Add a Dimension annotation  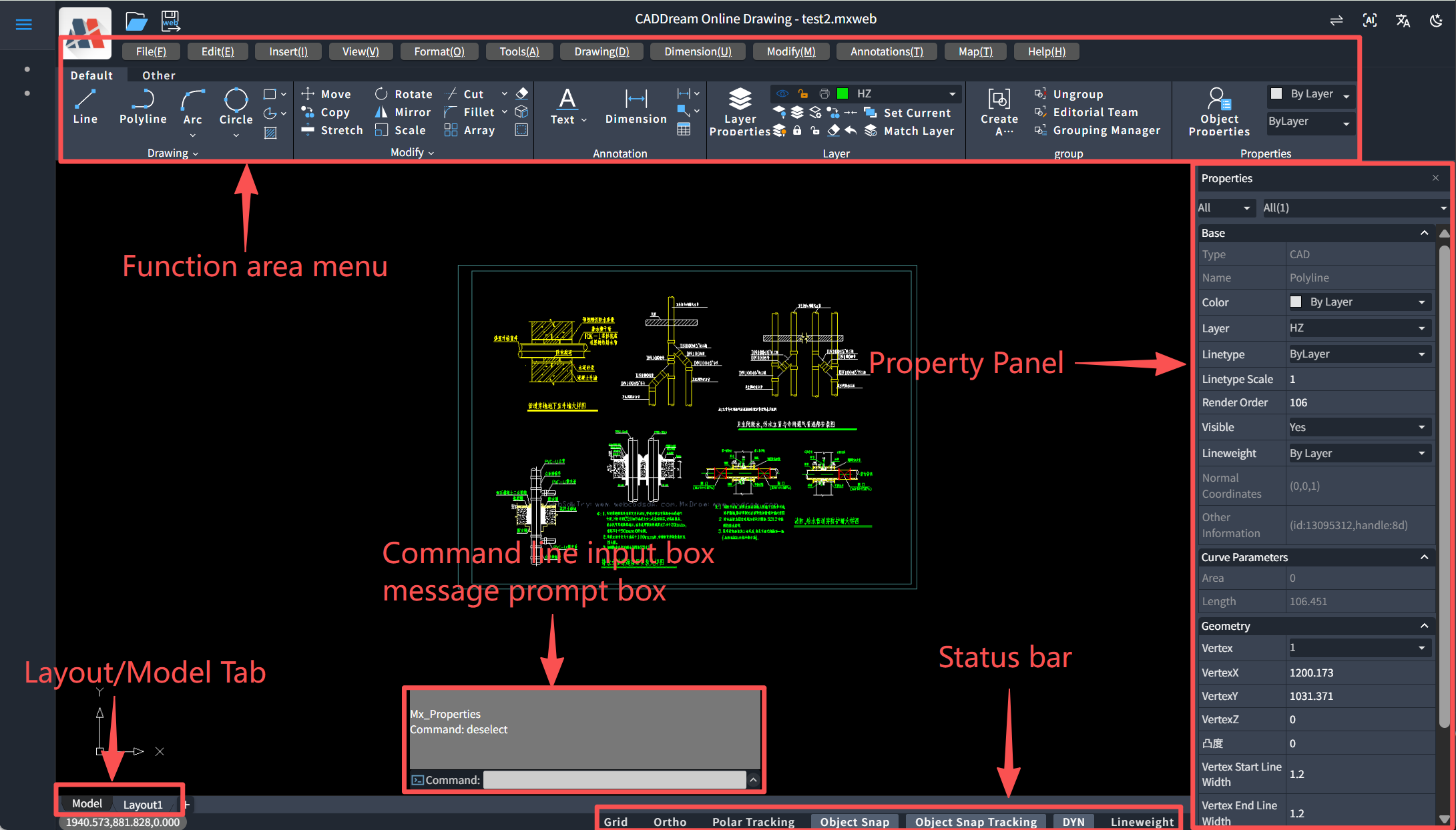point(636,107)
